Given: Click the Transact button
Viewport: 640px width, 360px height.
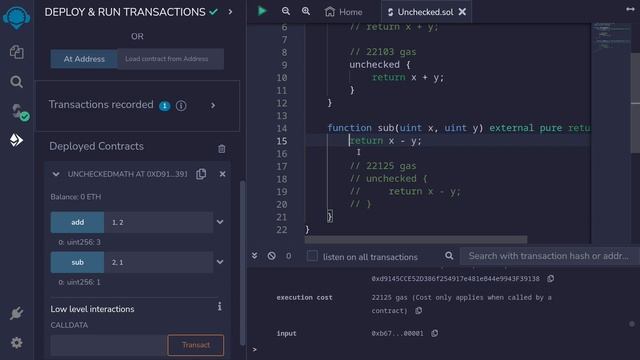Looking at the screenshot, I should 196,345.
